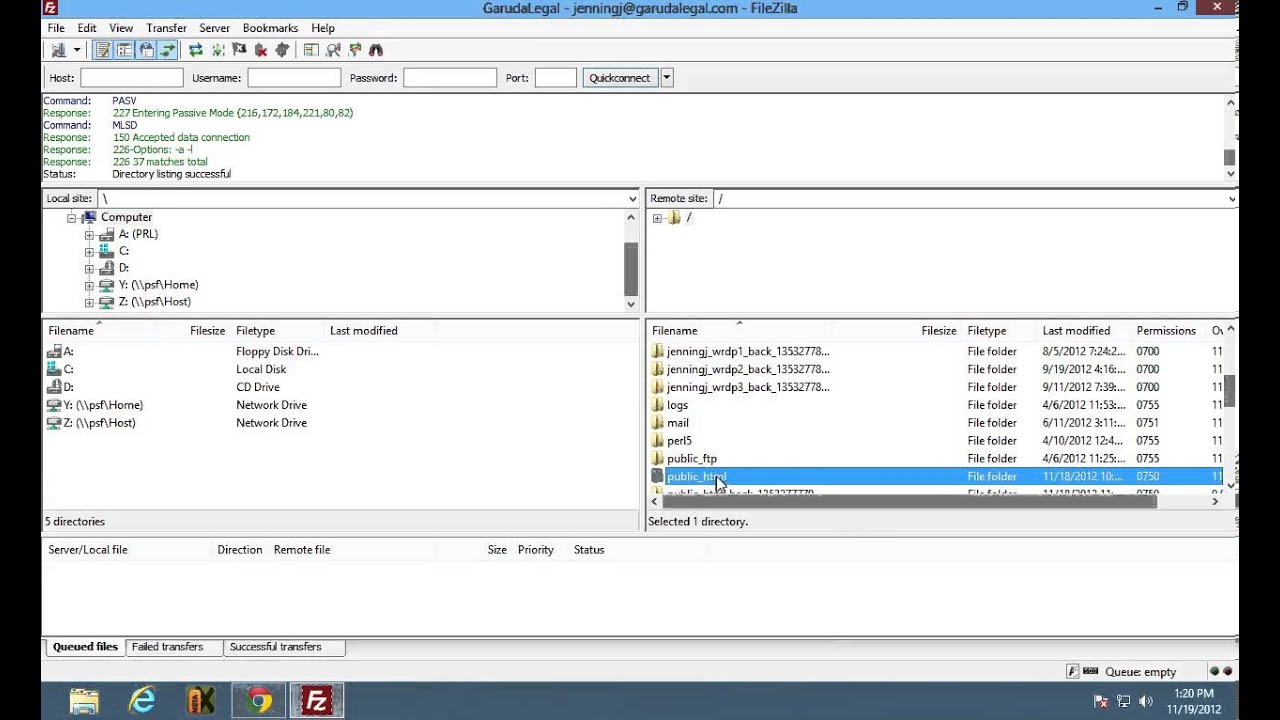Select the D: CD Drive icon in the local list
Screen dimensions: 1280x720
click(54, 387)
